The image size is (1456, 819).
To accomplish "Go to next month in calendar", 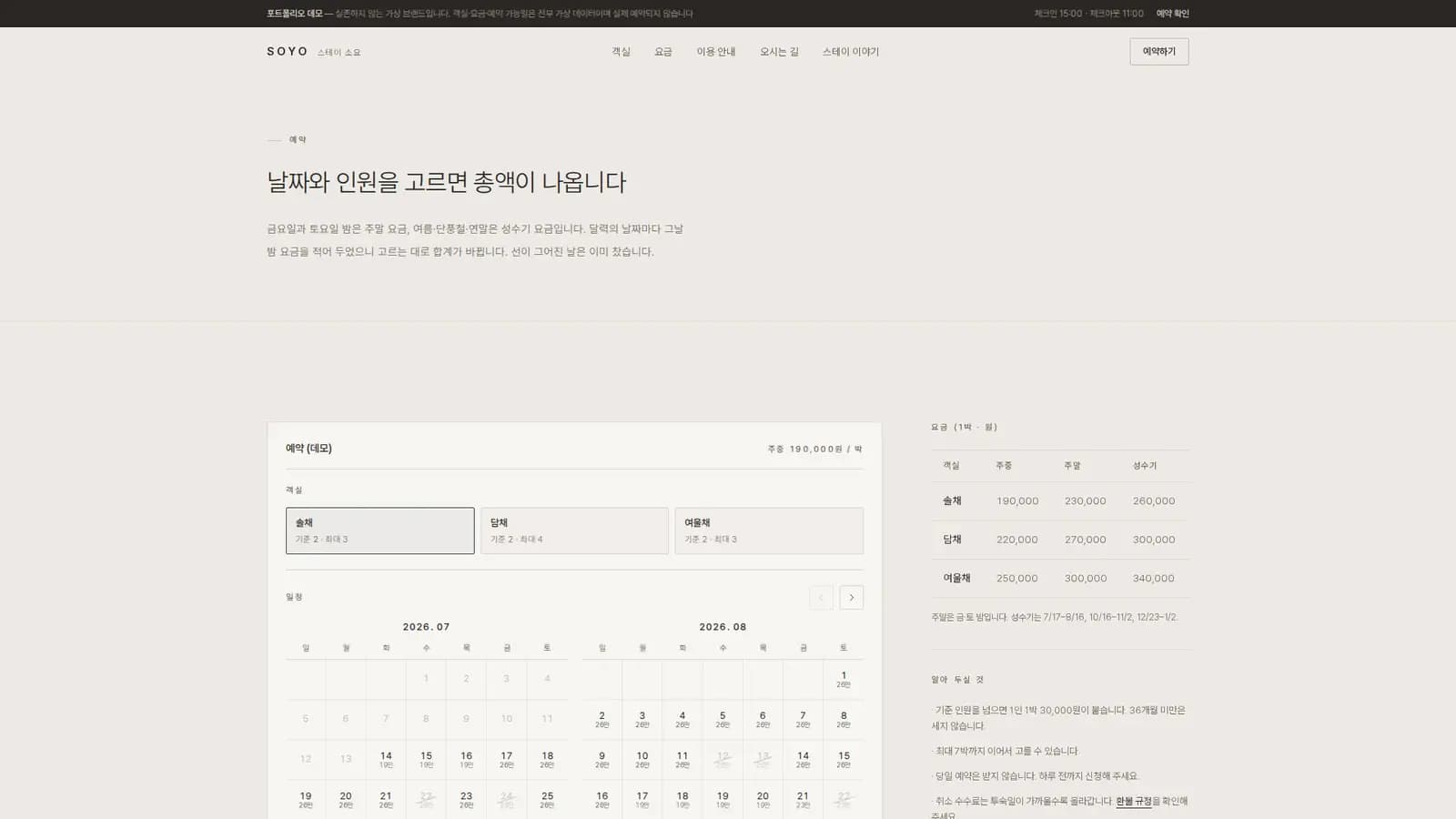I will (x=851, y=597).
